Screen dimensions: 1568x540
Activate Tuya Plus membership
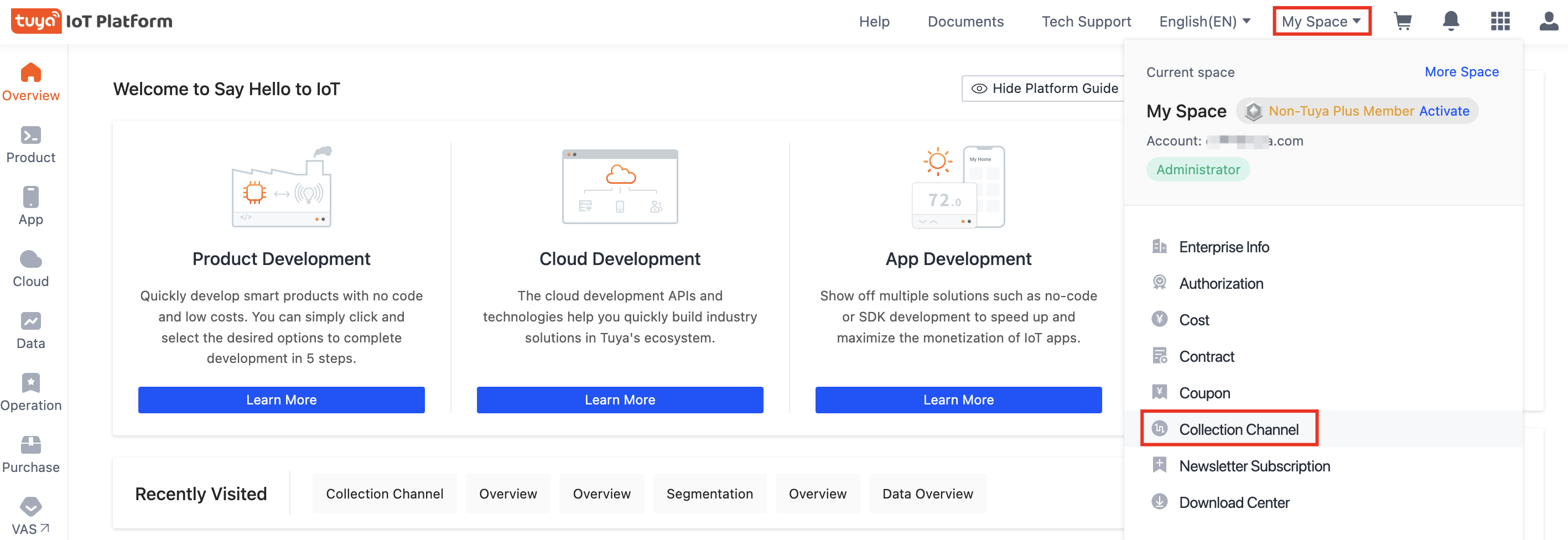tap(1445, 111)
